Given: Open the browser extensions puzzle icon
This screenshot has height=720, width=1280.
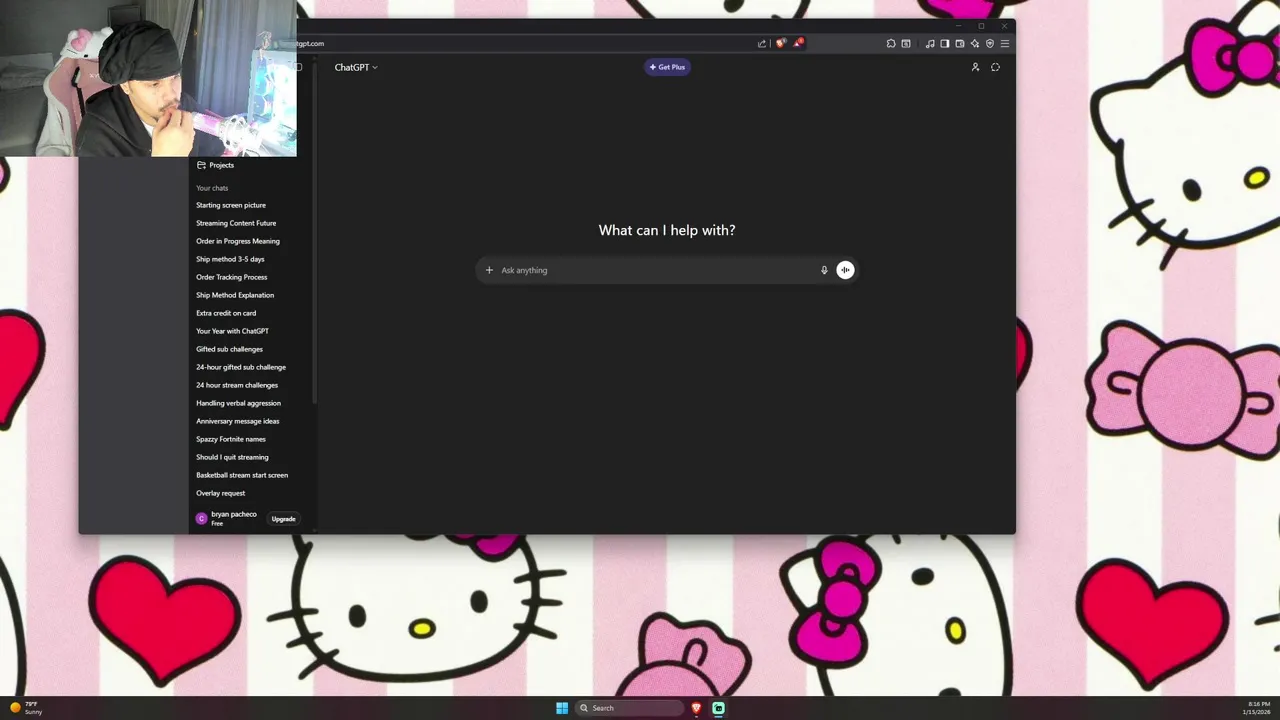Looking at the screenshot, I should point(891,43).
